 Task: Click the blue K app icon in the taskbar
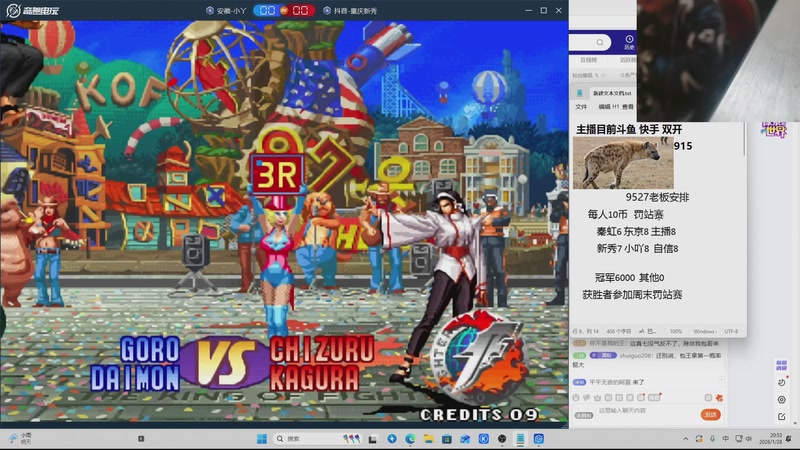484,439
